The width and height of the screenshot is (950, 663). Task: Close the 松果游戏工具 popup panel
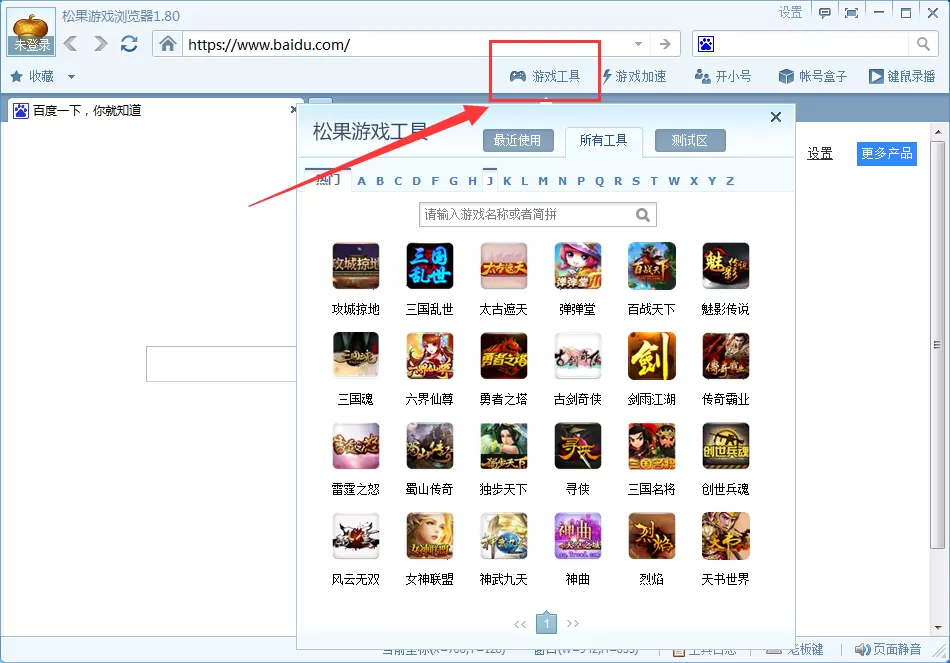point(776,117)
